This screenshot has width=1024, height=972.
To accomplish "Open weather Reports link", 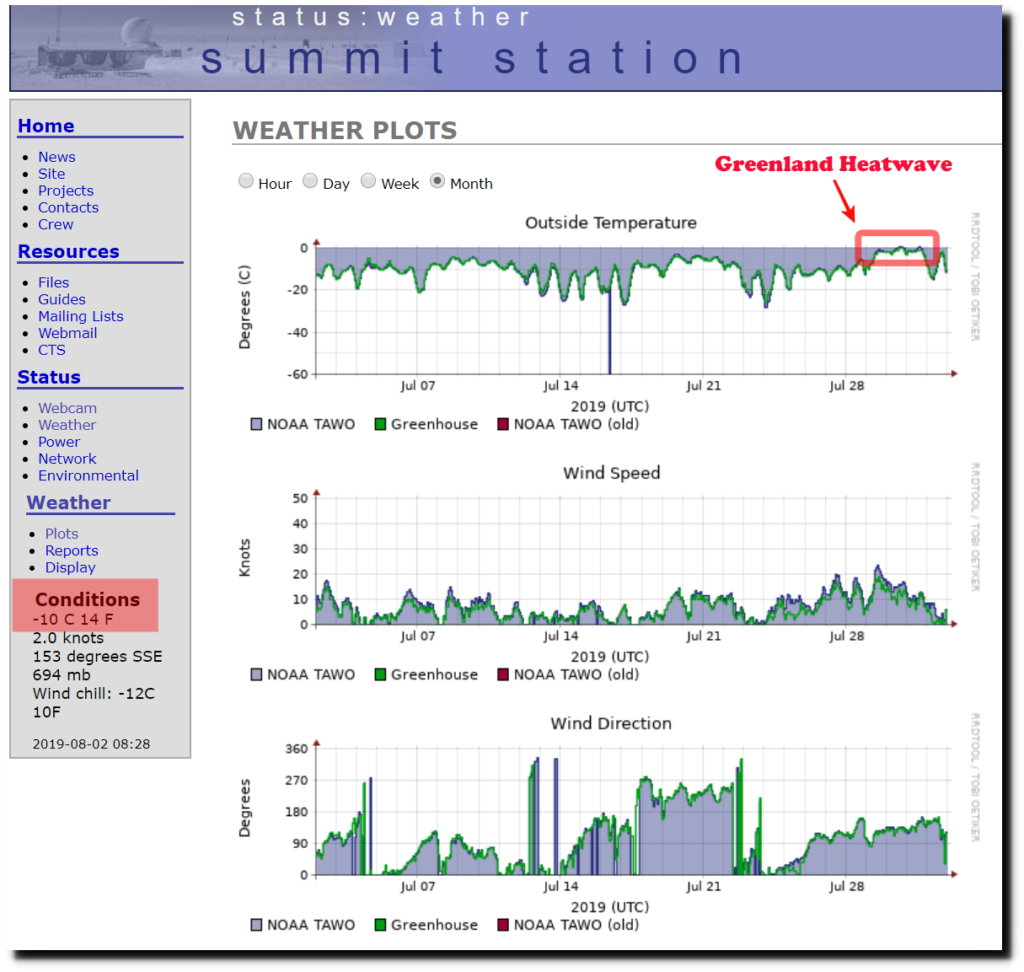I will (x=71, y=551).
